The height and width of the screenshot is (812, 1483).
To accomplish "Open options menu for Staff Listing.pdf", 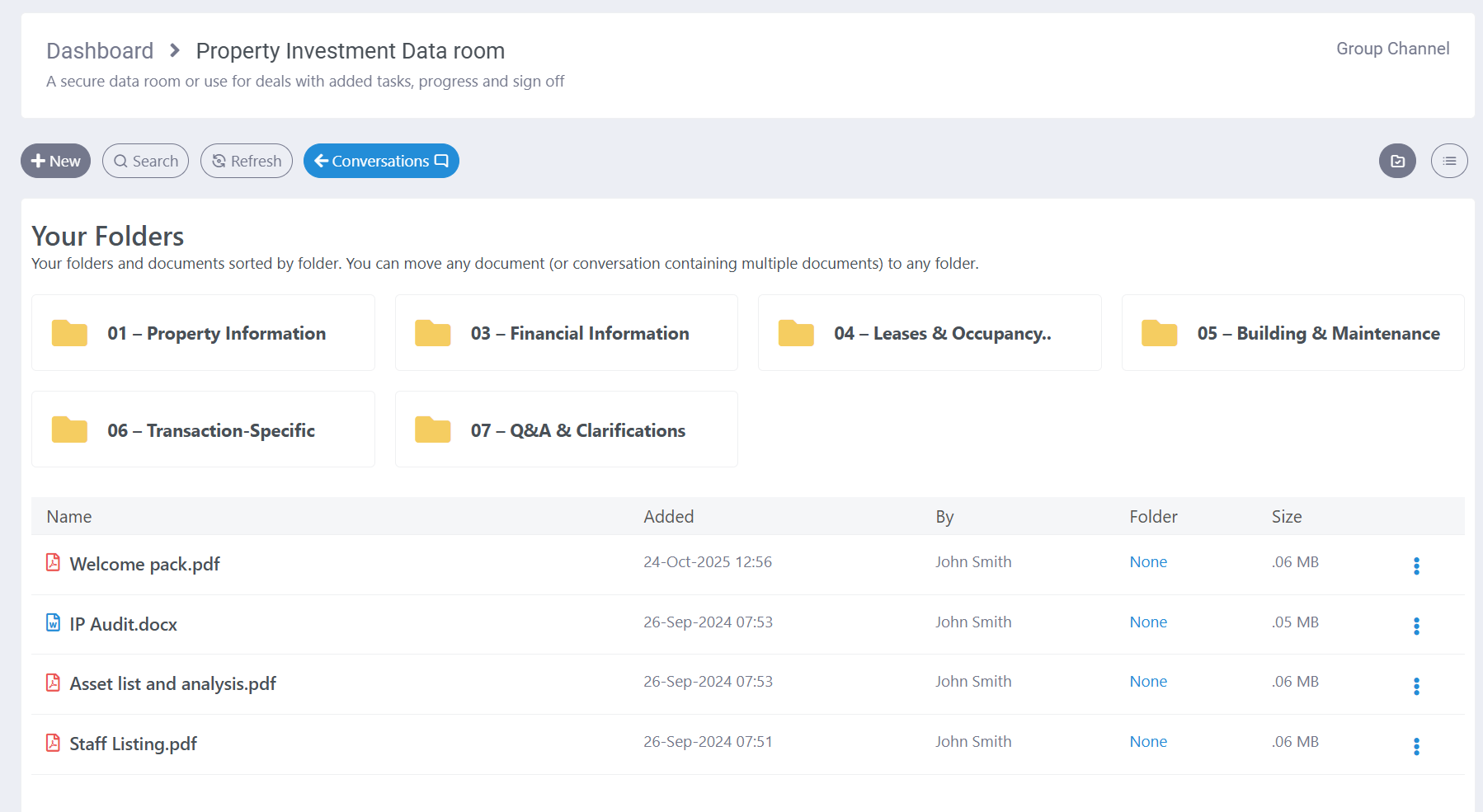I will tap(1416, 746).
